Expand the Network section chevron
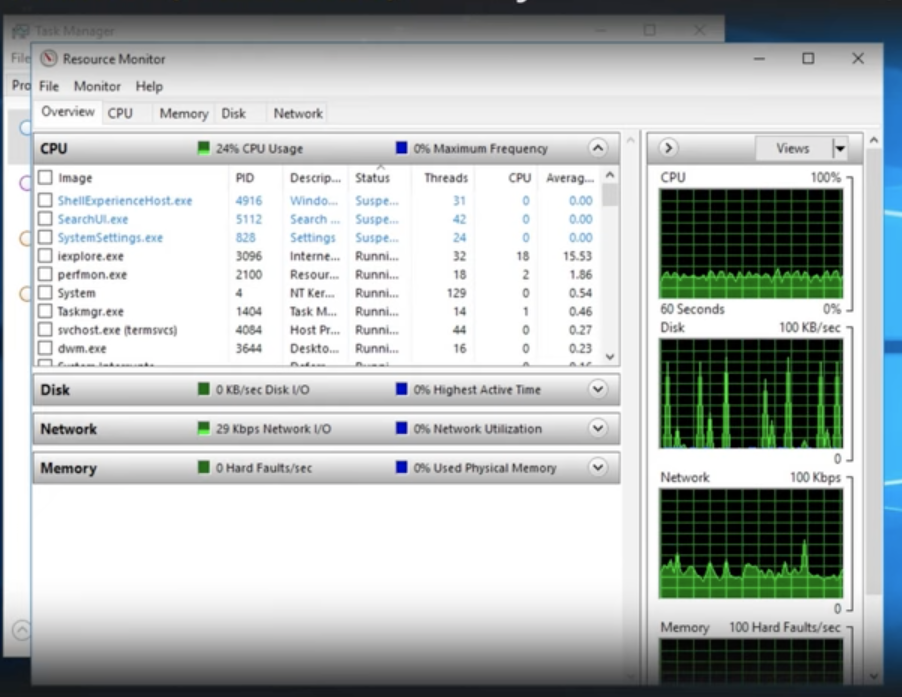Viewport: 902px width, 697px height. pyautogui.click(x=598, y=428)
